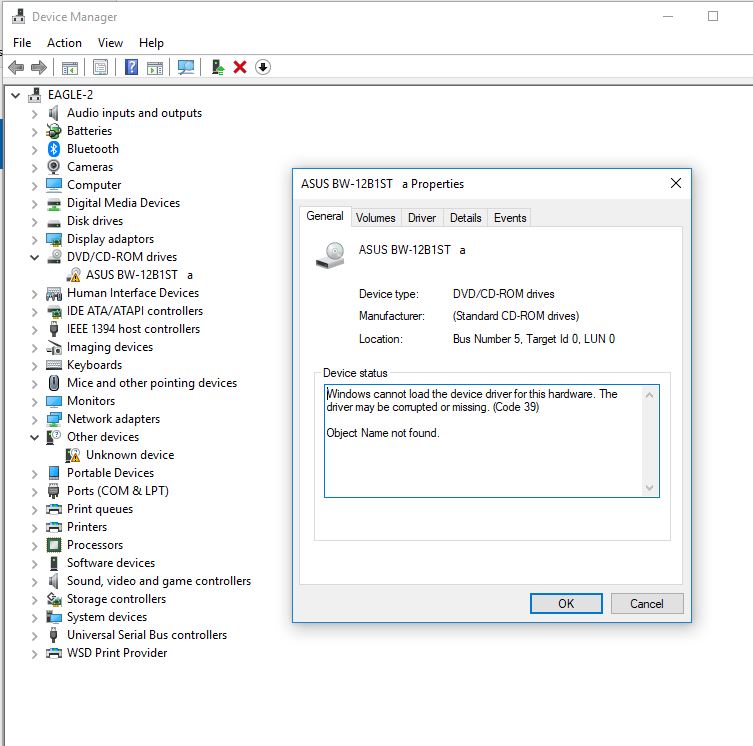Select Software devices in the tree
This screenshot has width=753, height=746.
tap(111, 563)
